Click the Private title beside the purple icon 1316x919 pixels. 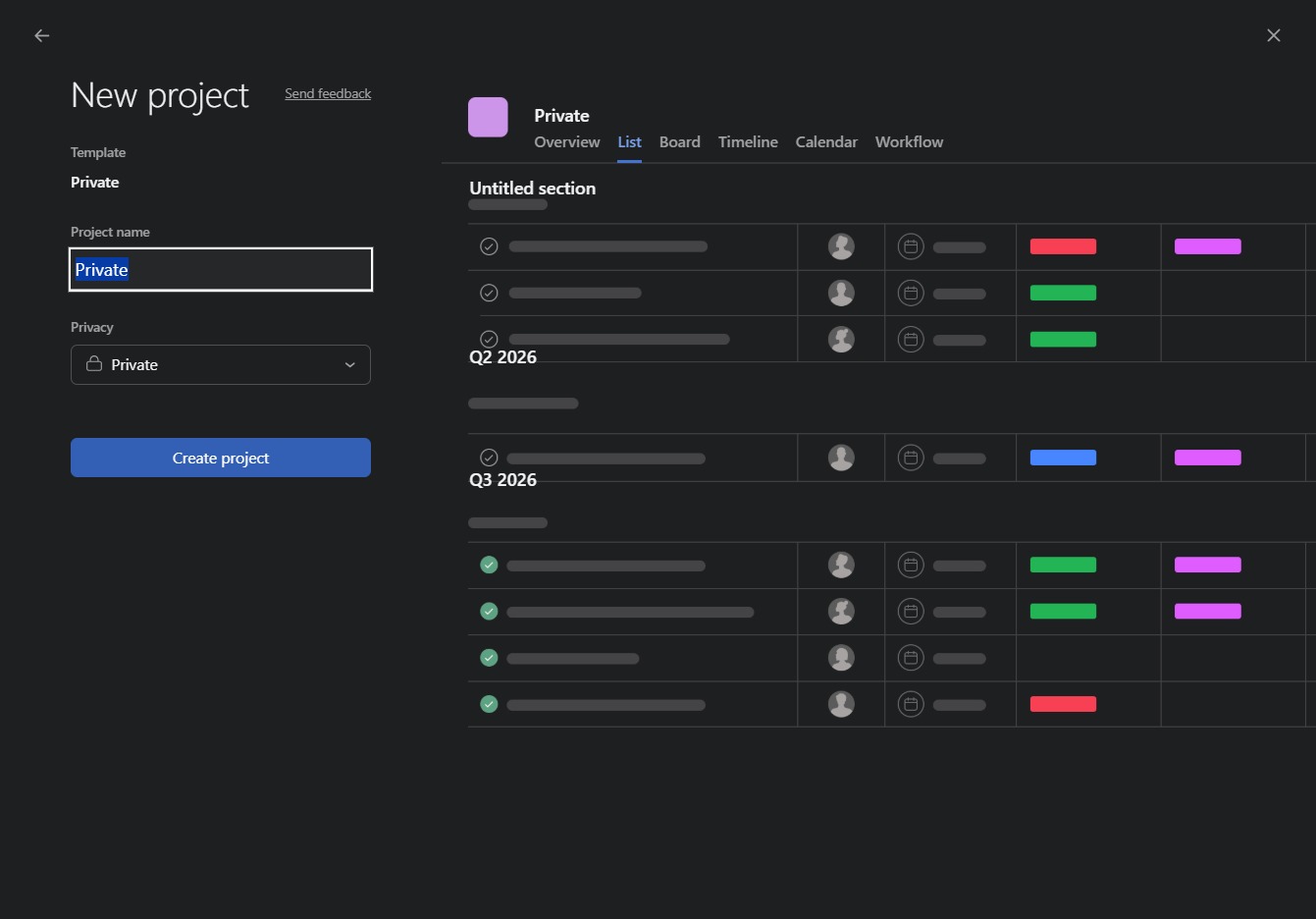[561, 116]
